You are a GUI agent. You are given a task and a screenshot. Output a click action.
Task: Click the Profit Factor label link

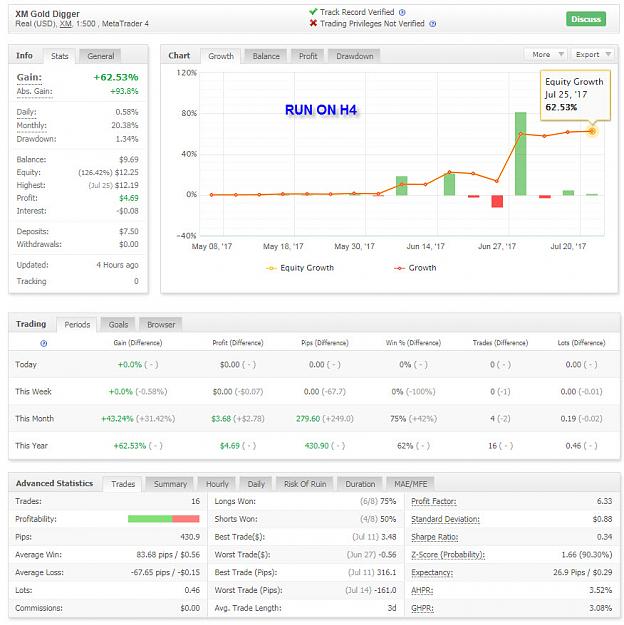(433, 501)
